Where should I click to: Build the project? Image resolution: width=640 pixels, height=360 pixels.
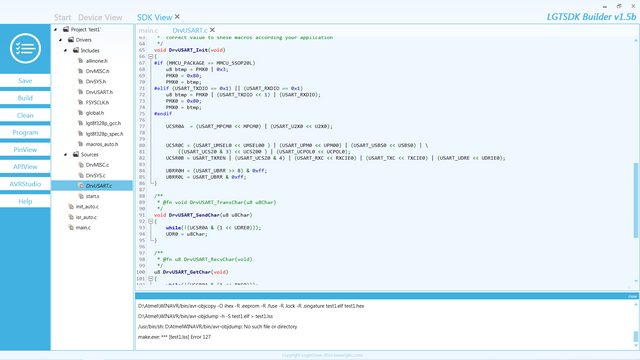point(25,98)
